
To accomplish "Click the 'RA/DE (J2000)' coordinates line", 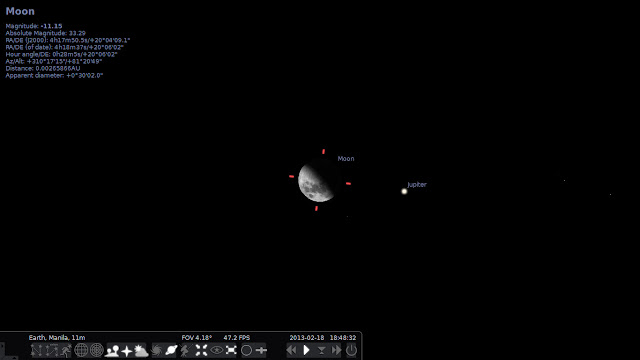I will pos(68,40).
